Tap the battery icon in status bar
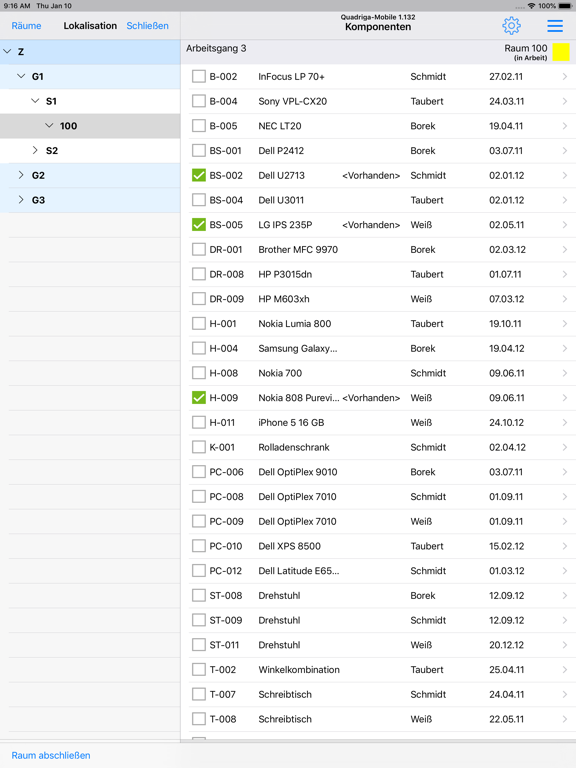The width and height of the screenshot is (576, 768). pyautogui.click(x=565, y=6)
